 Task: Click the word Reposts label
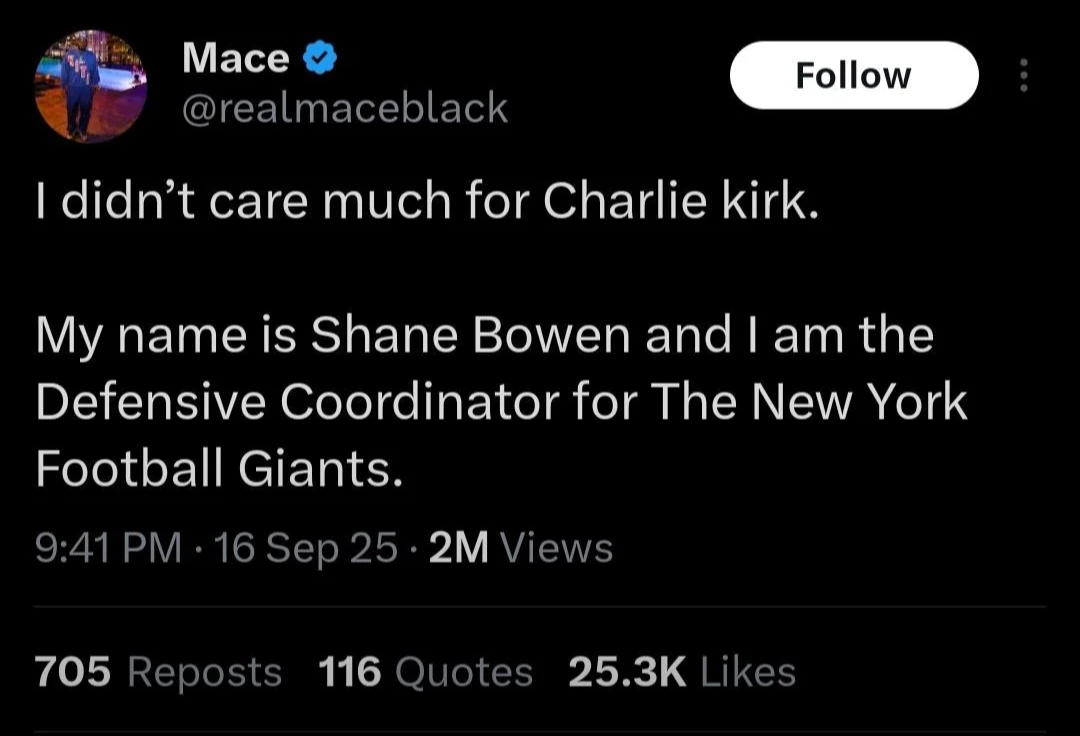(205, 673)
